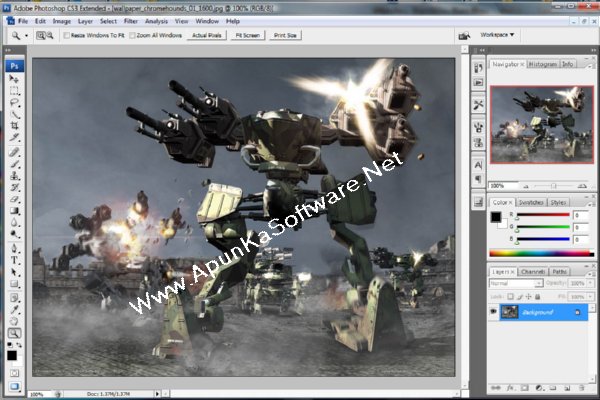Select the Brush tool
The image size is (600, 400).
[x=14, y=164]
